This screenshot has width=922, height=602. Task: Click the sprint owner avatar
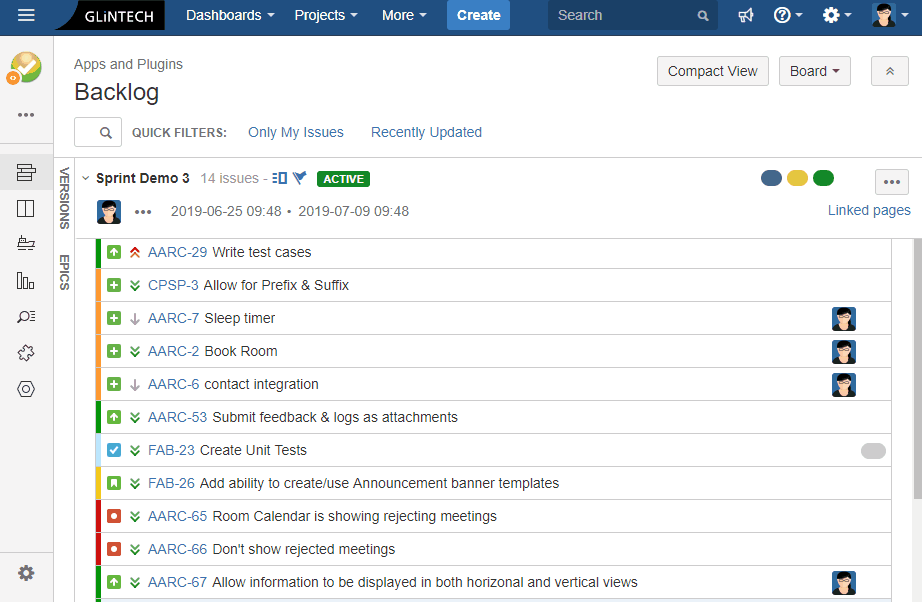[x=109, y=212]
